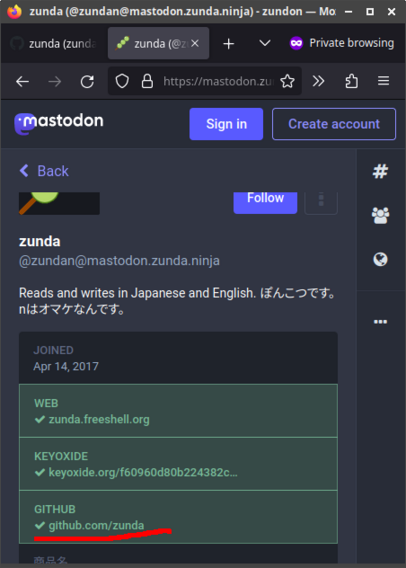Image resolution: width=406 pixels, height=568 pixels.
Task: Click the Create account button
Action: pos(334,124)
